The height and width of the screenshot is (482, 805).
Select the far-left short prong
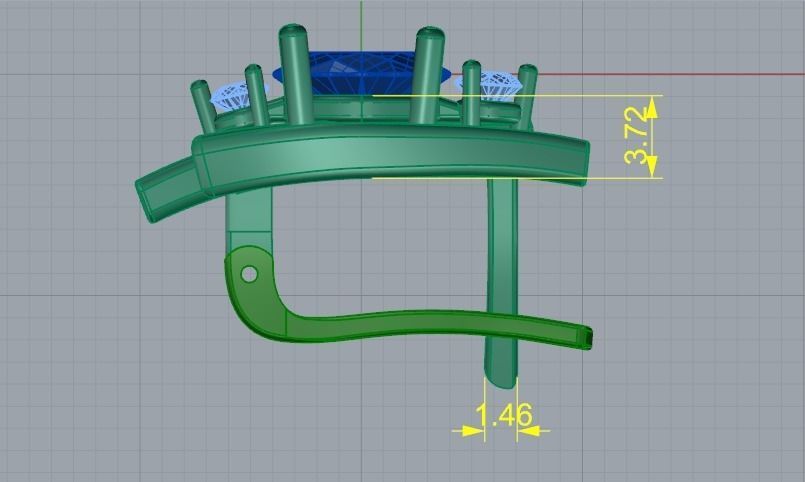pyautogui.click(x=203, y=107)
